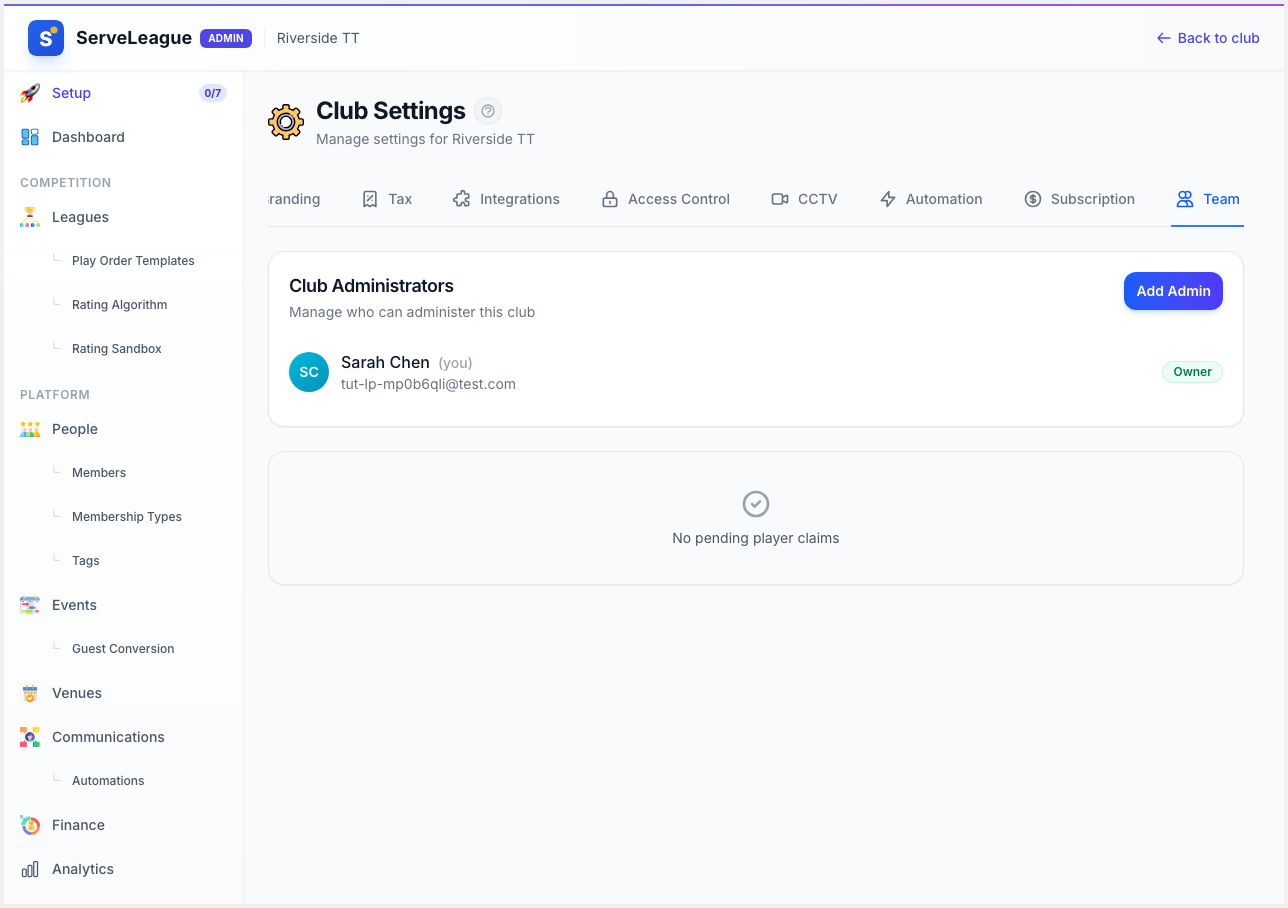This screenshot has width=1288, height=908.
Task: Open Guest Conversion under Events
Action: (123, 649)
